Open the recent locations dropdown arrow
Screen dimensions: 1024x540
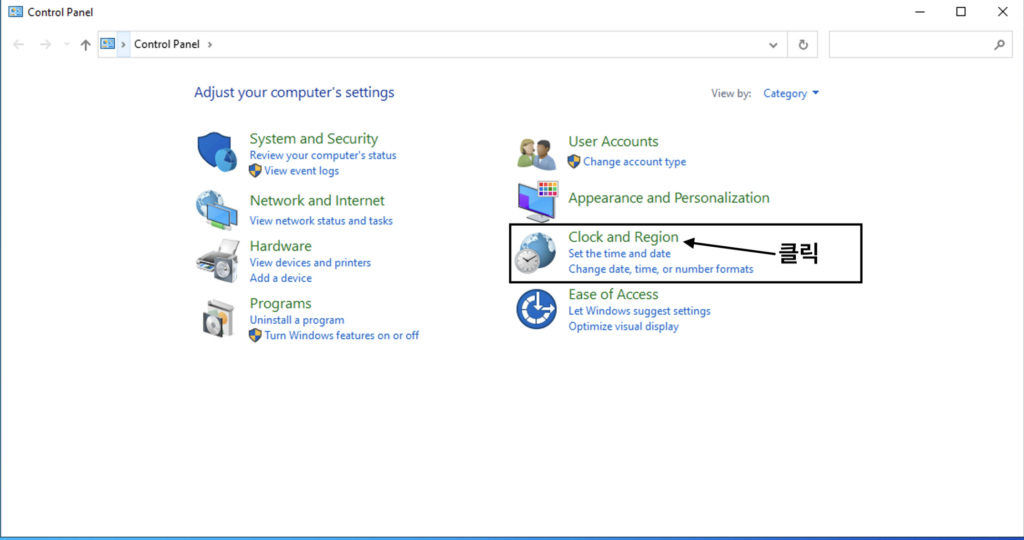click(x=67, y=44)
